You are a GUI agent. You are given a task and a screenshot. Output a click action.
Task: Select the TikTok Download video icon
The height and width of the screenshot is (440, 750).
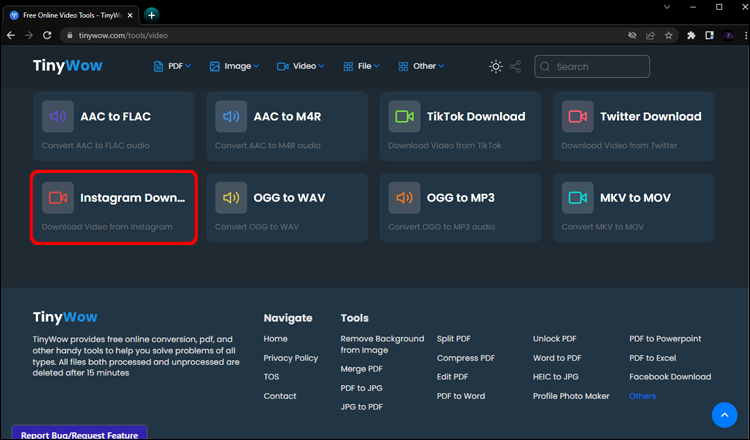tap(404, 117)
